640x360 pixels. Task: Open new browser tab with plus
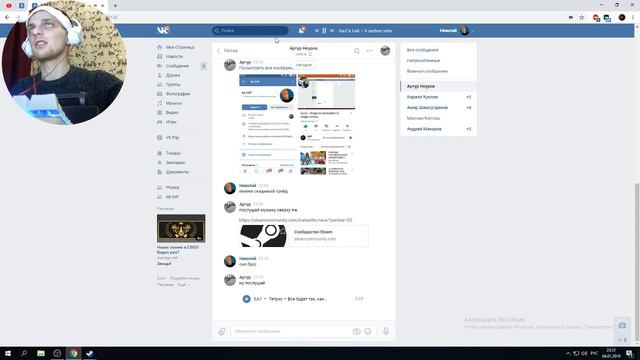115,6
